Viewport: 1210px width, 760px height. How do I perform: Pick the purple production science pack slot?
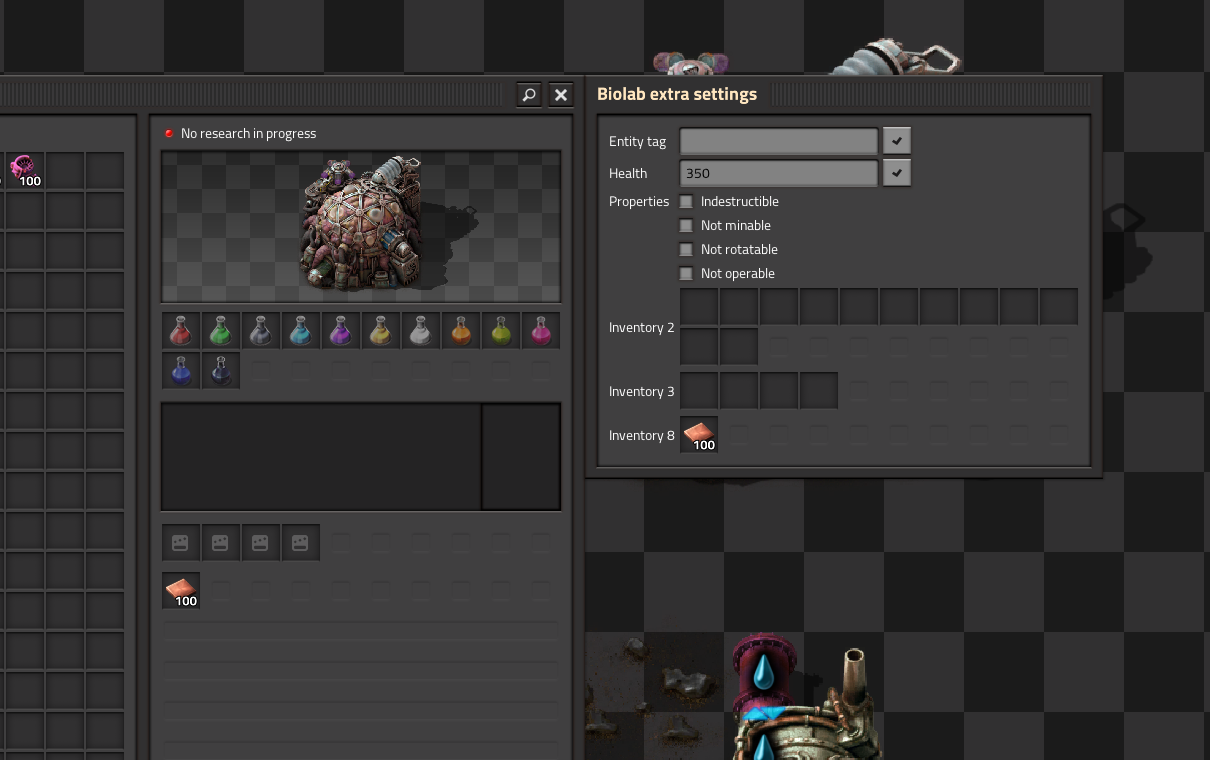pyautogui.click(x=341, y=331)
